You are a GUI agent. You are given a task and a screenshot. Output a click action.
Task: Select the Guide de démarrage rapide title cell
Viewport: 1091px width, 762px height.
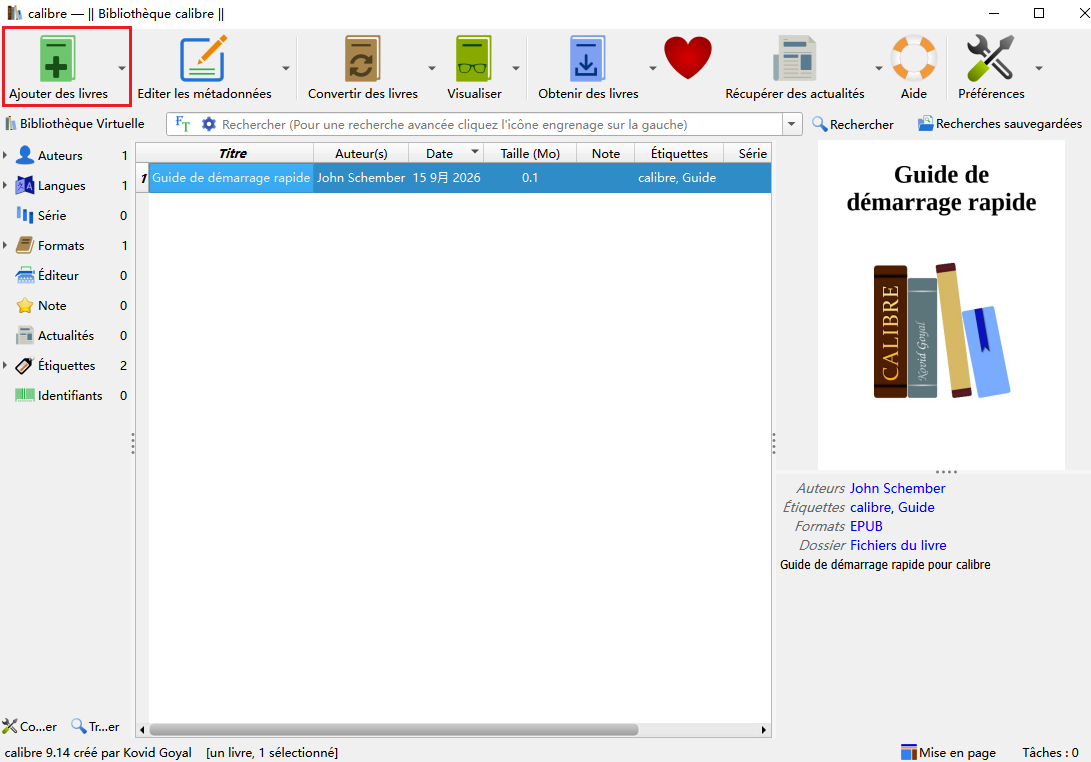231,177
